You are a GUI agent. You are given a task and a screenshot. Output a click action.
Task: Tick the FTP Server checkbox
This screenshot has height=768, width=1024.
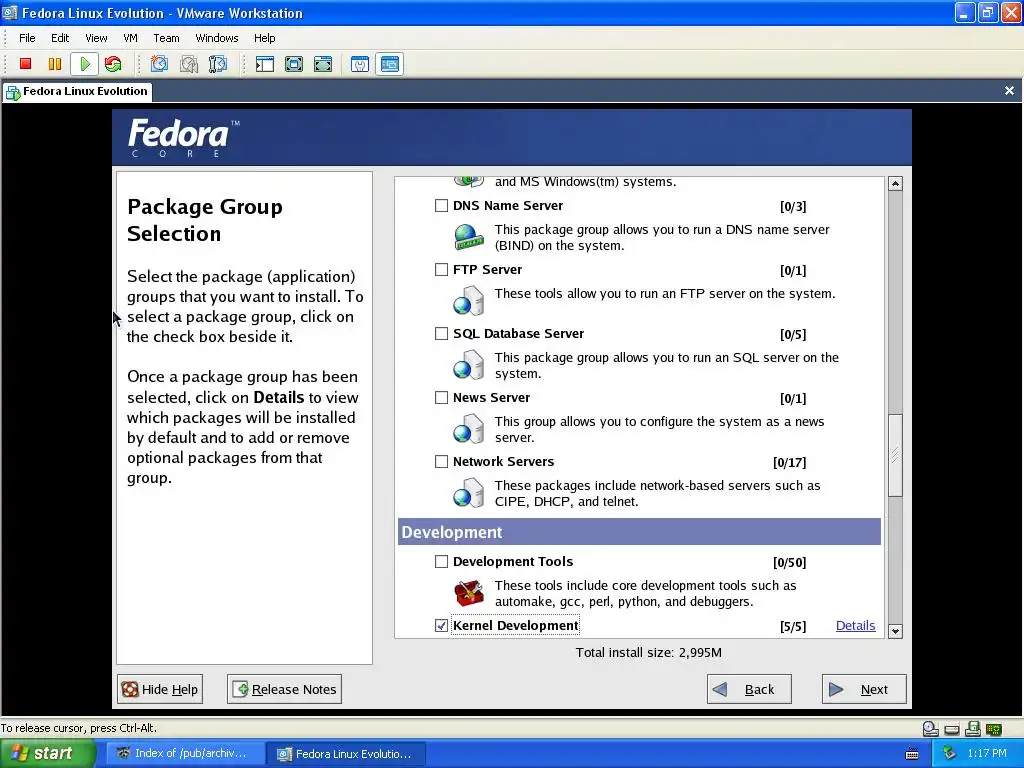[441, 270]
